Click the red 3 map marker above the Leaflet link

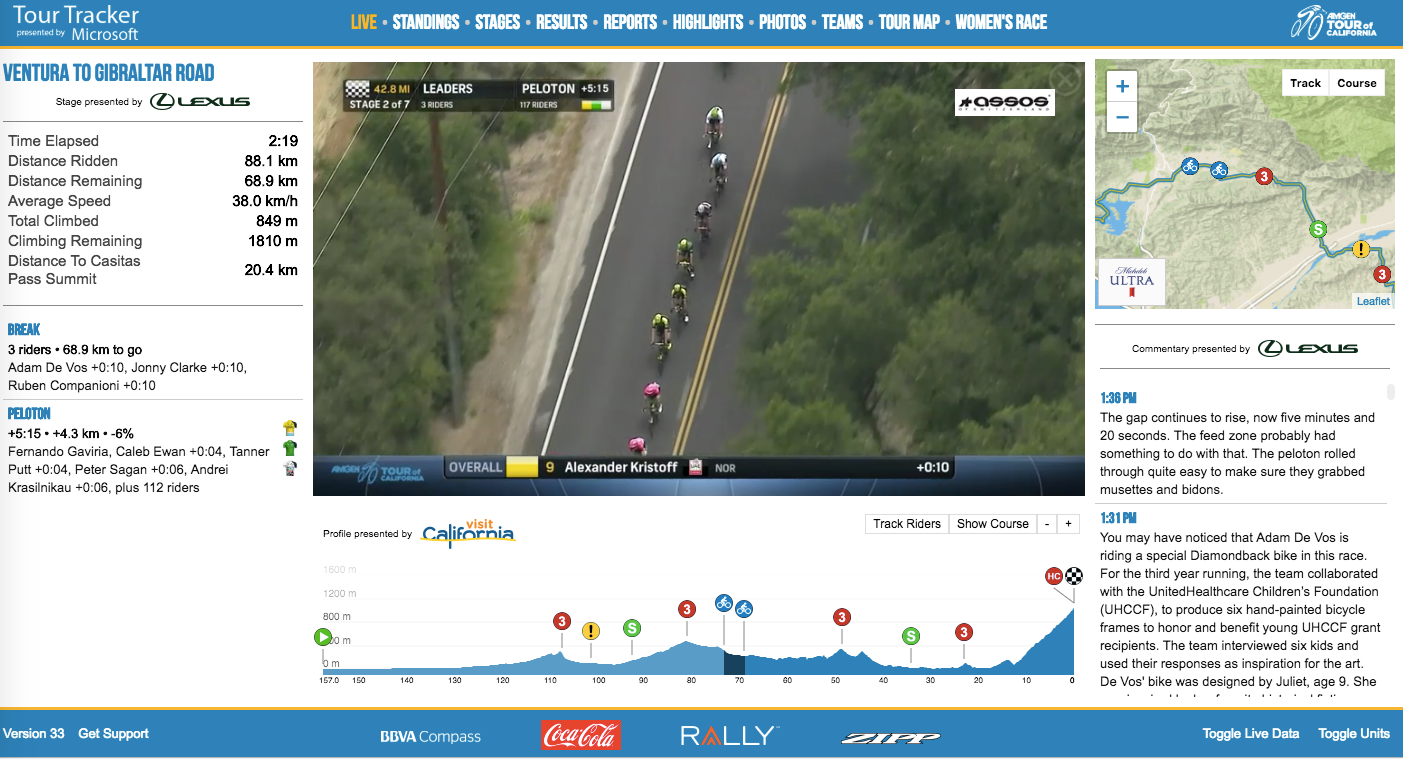pyautogui.click(x=1382, y=274)
